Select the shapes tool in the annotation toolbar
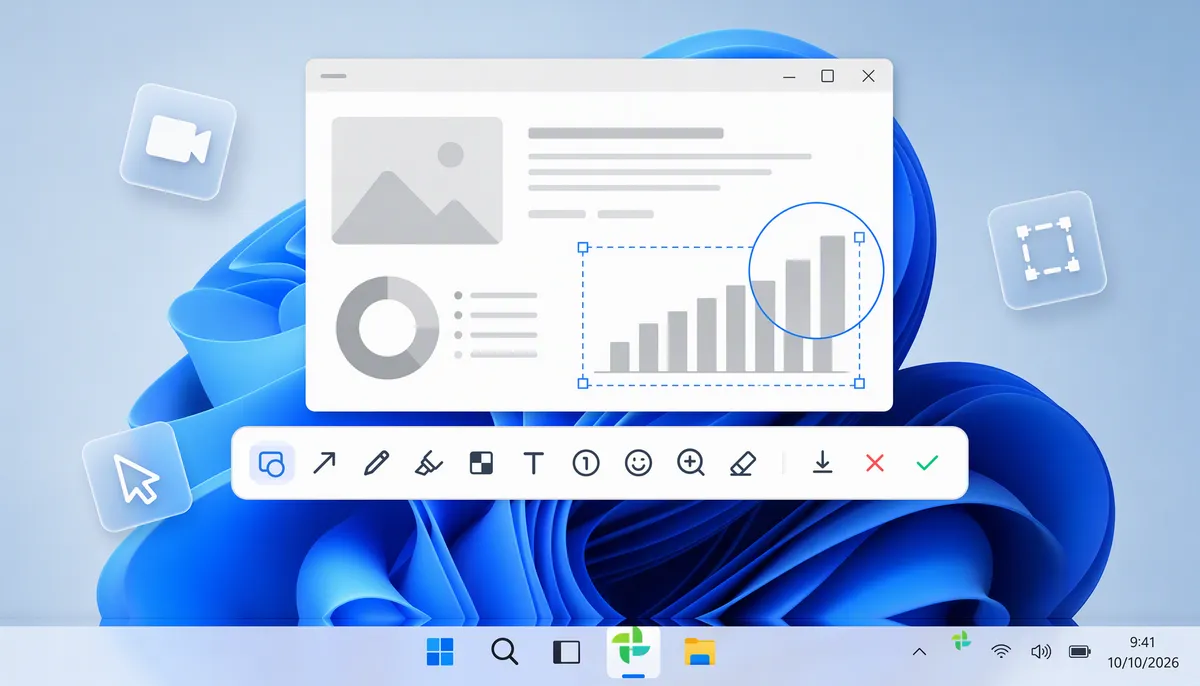This screenshot has height=686, width=1200. pyautogui.click(x=272, y=463)
